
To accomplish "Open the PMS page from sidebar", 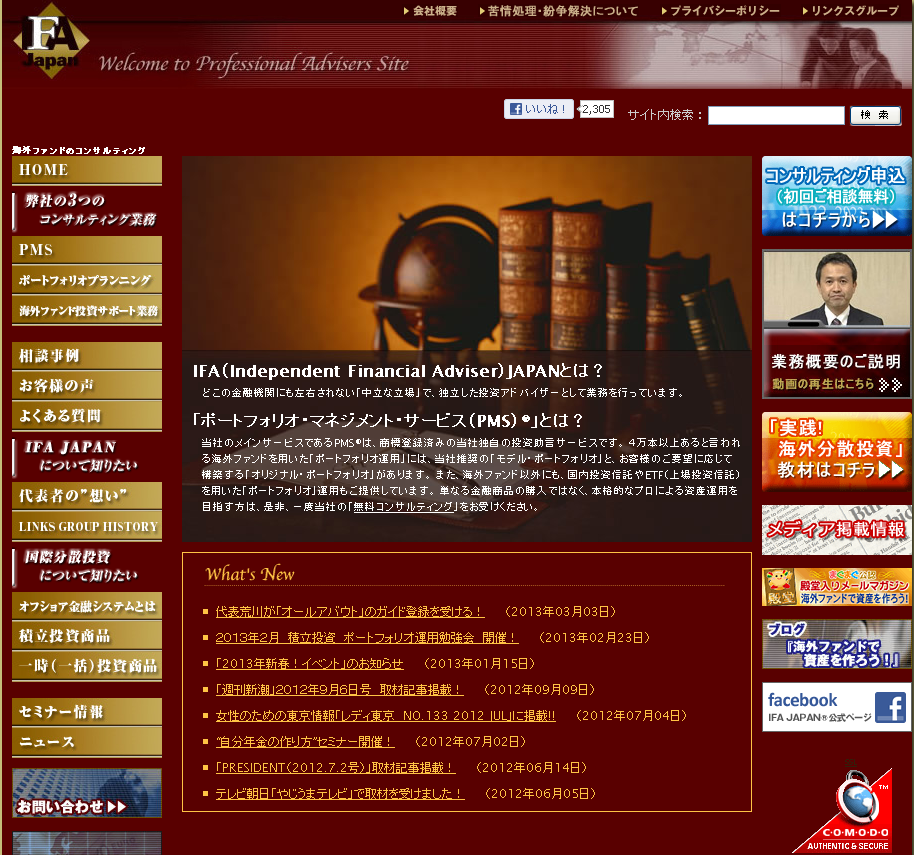I will pos(86,249).
